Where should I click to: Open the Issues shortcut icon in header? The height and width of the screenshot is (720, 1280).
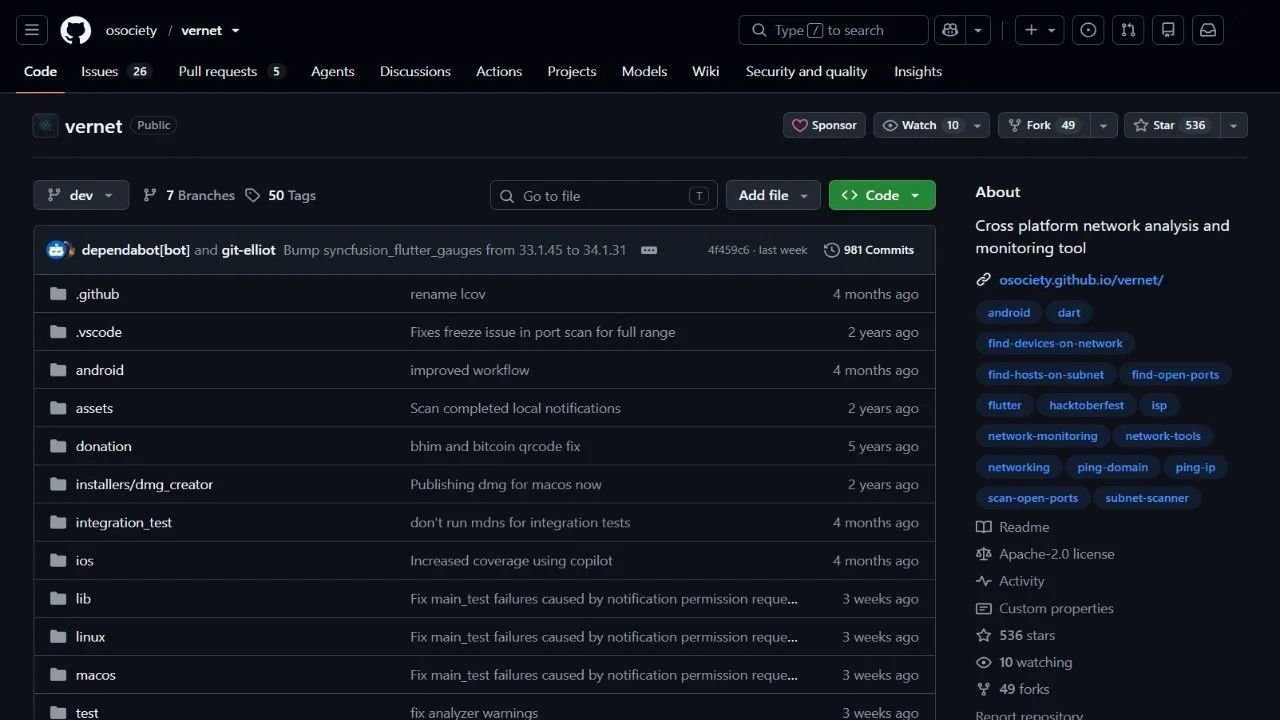[1088, 30]
